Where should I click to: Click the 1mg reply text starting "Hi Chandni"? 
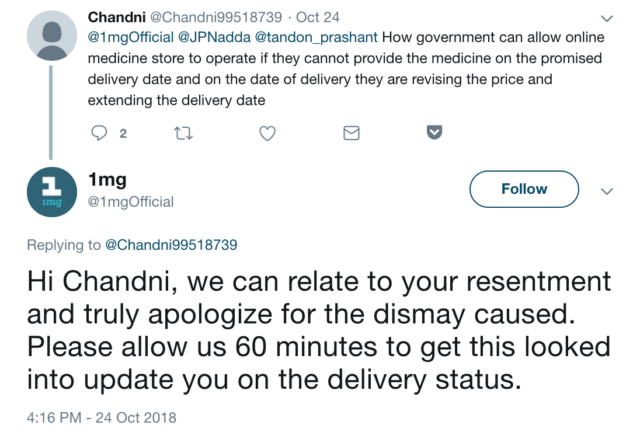(x=318, y=330)
